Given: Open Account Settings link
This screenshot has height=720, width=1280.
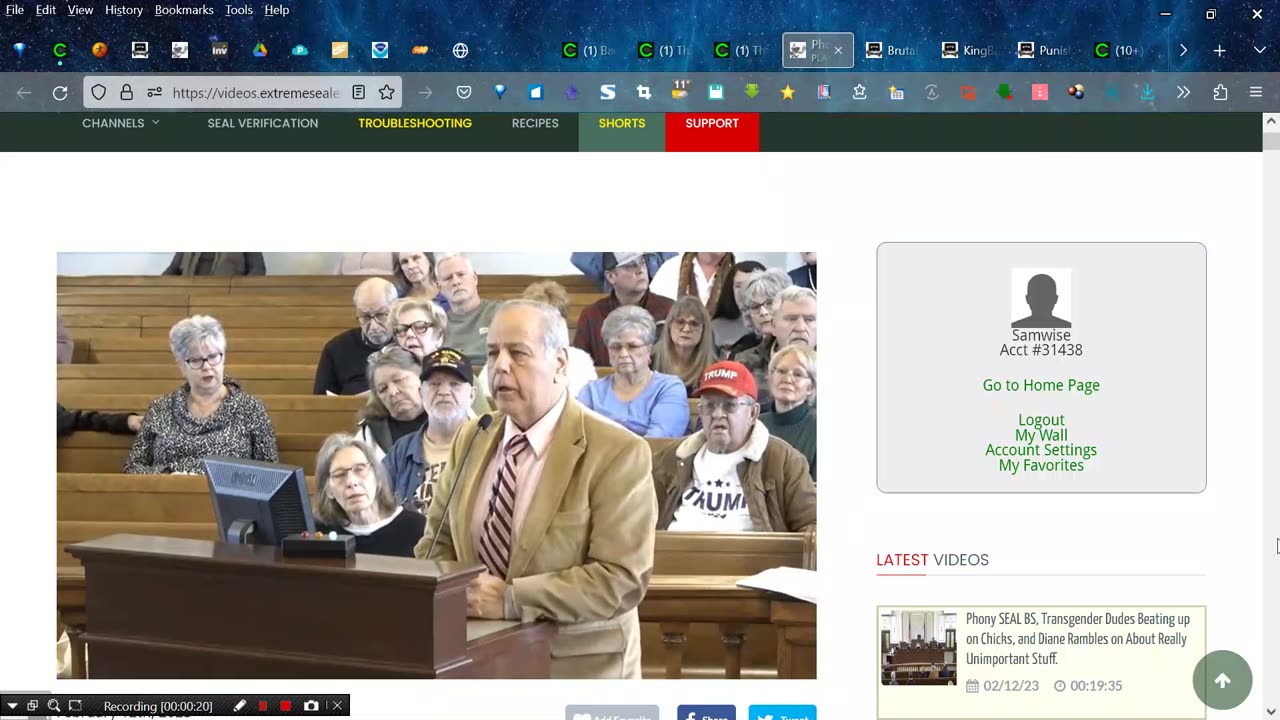Looking at the screenshot, I should [1041, 450].
